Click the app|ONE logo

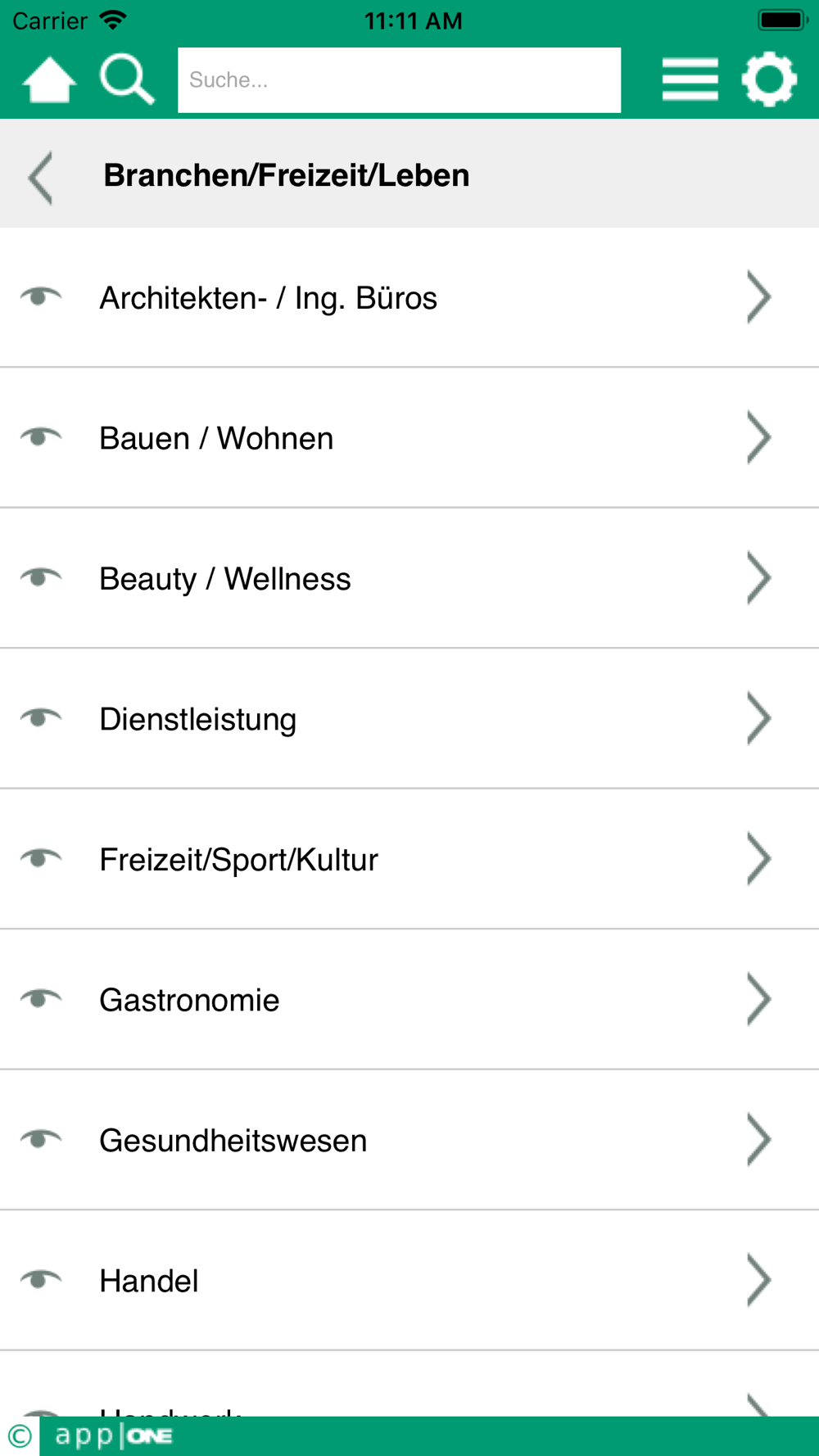point(114,1436)
